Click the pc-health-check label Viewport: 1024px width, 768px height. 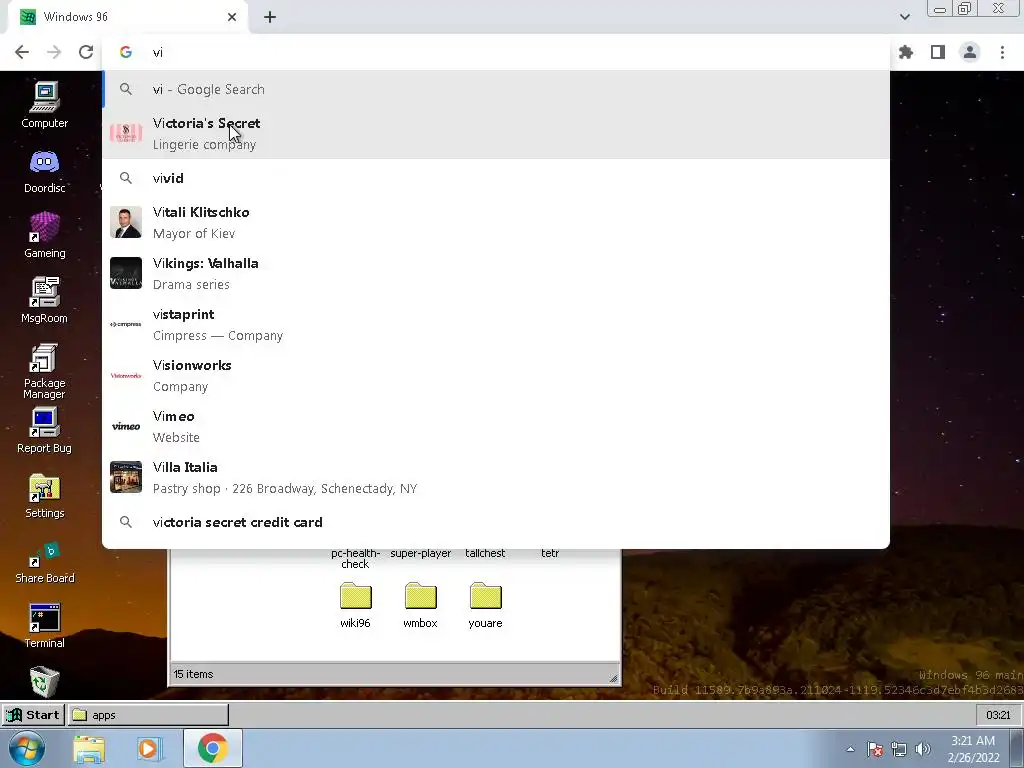coord(355,558)
